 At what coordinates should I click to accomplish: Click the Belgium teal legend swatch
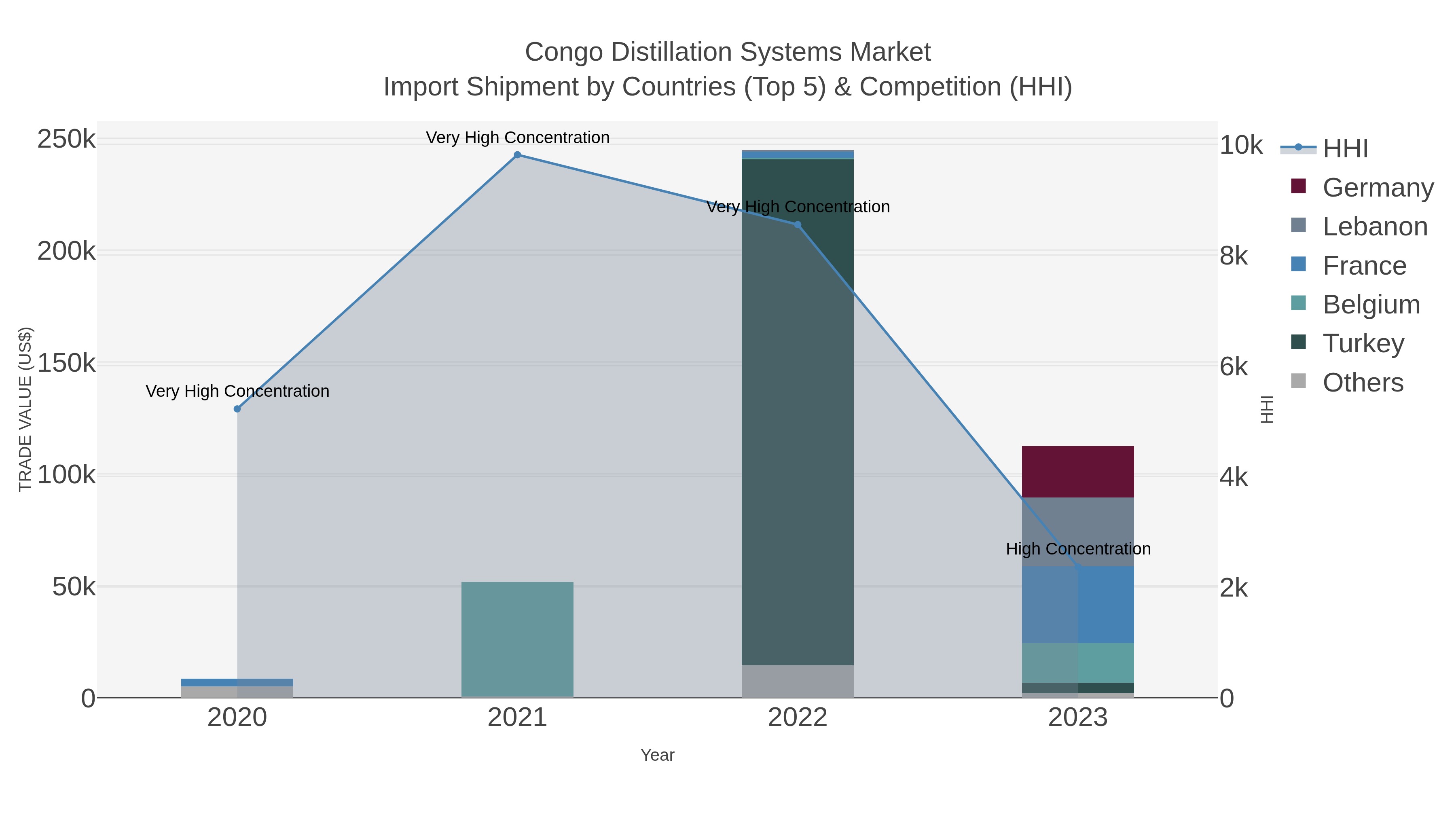1298,303
